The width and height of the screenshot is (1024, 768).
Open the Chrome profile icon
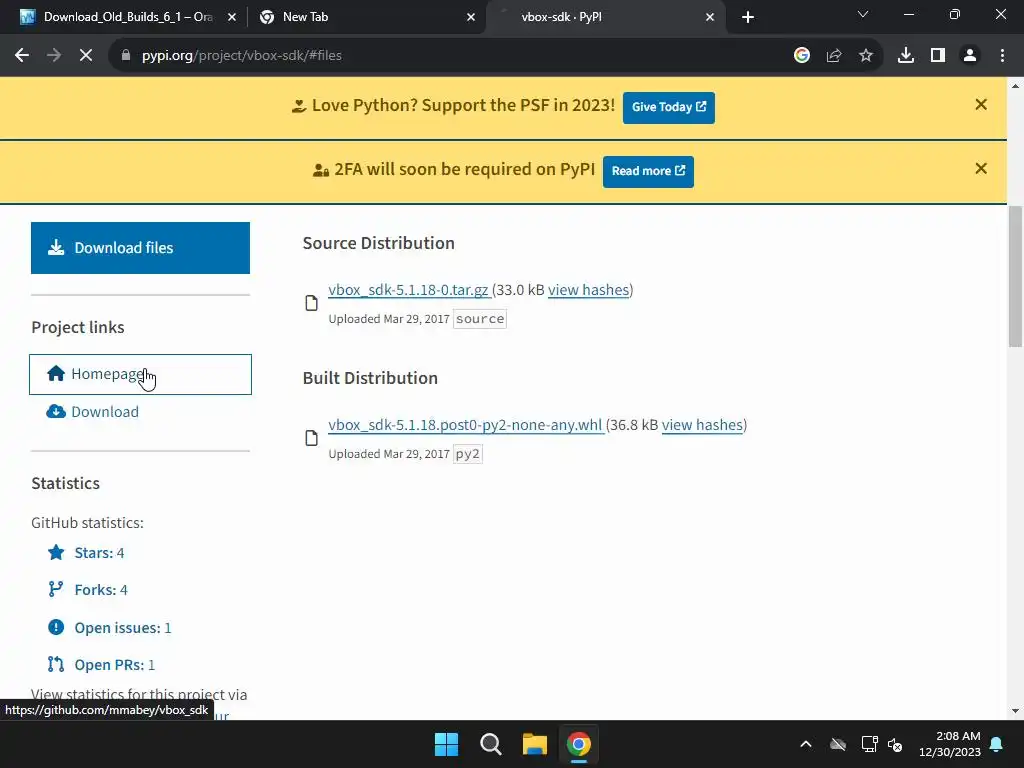970,56
